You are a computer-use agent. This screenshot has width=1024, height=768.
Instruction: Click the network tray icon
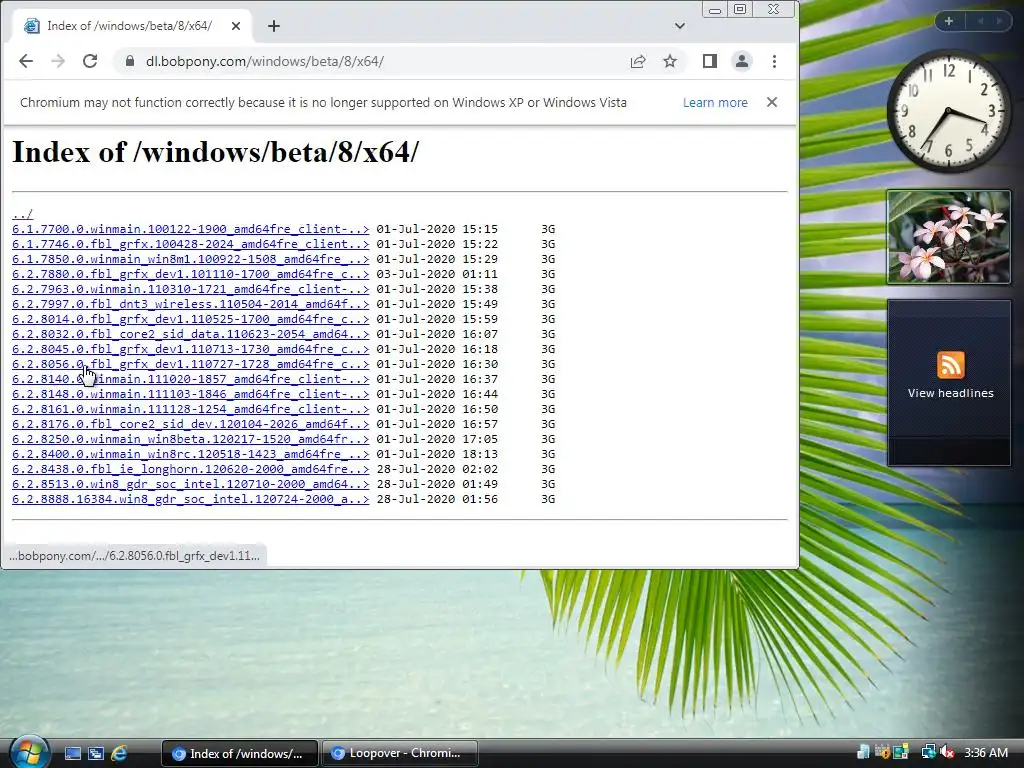click(928, 752)
